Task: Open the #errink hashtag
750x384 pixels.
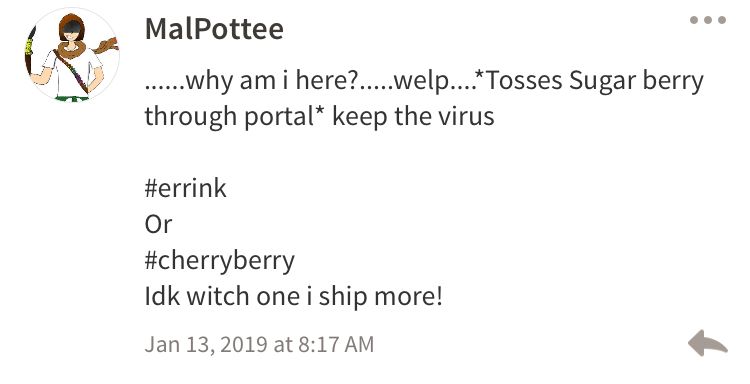Action: (185, 188)
